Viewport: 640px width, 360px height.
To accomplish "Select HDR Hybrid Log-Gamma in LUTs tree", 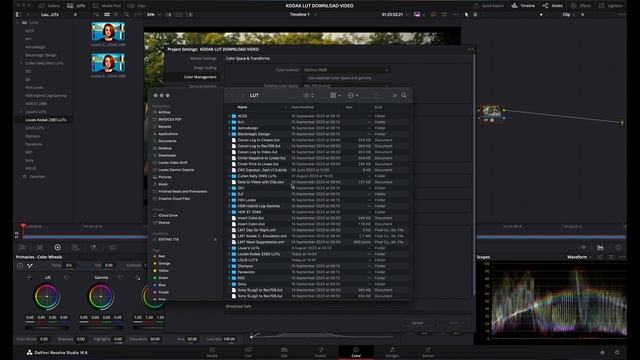I will (46, 96).
